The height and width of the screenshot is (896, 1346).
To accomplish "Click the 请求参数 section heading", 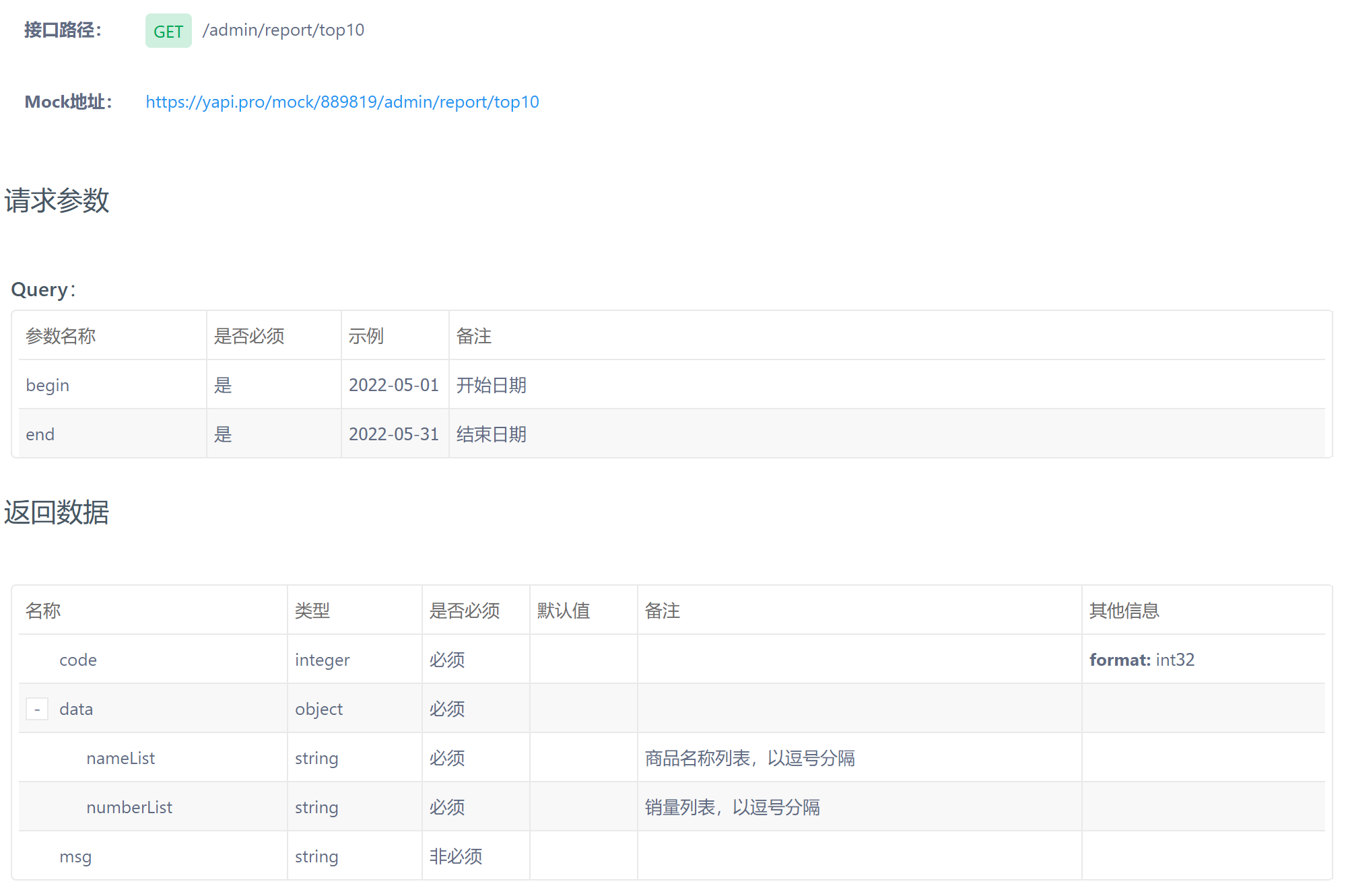I will tap(57, 201).
